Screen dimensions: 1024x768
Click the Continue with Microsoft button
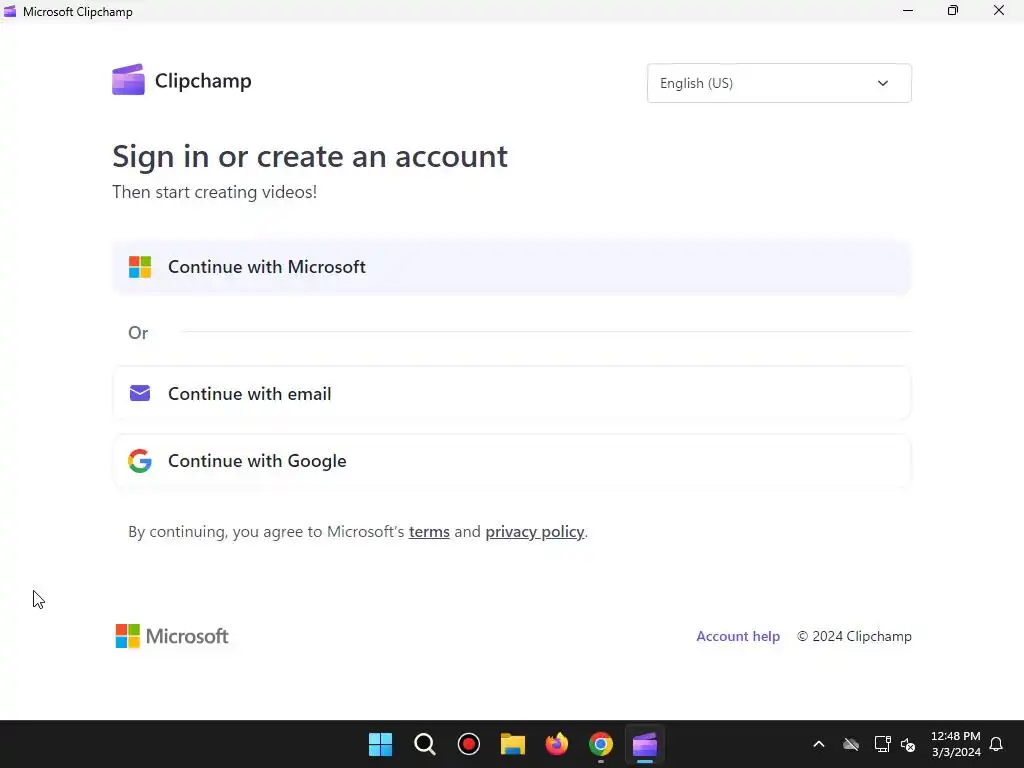pos(511,267)
